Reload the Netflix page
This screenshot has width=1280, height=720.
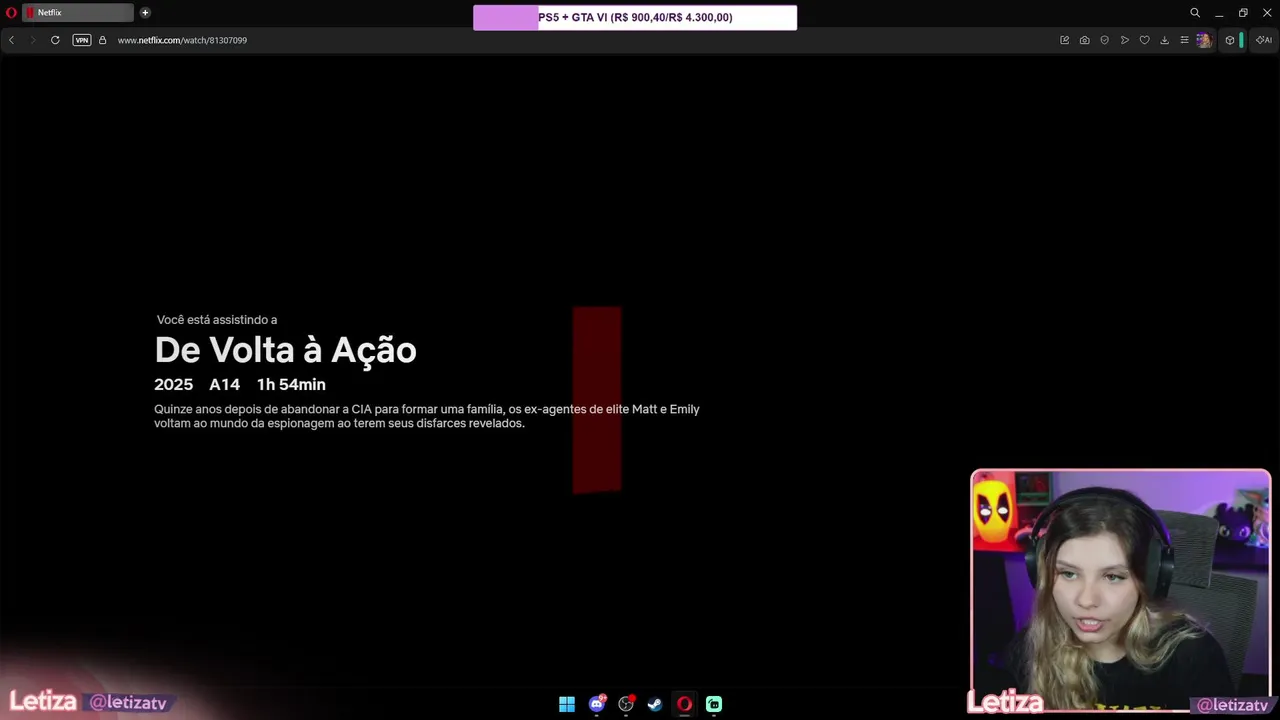(55, 40)
